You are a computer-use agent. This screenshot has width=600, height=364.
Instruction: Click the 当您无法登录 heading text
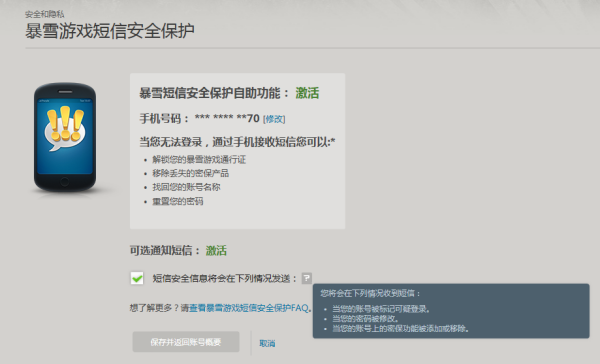tap(237, 142)
